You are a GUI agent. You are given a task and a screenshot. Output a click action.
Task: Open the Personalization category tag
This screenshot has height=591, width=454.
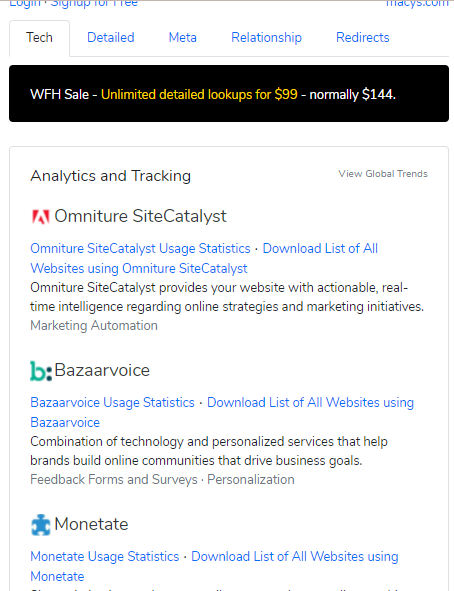point(251,479)
